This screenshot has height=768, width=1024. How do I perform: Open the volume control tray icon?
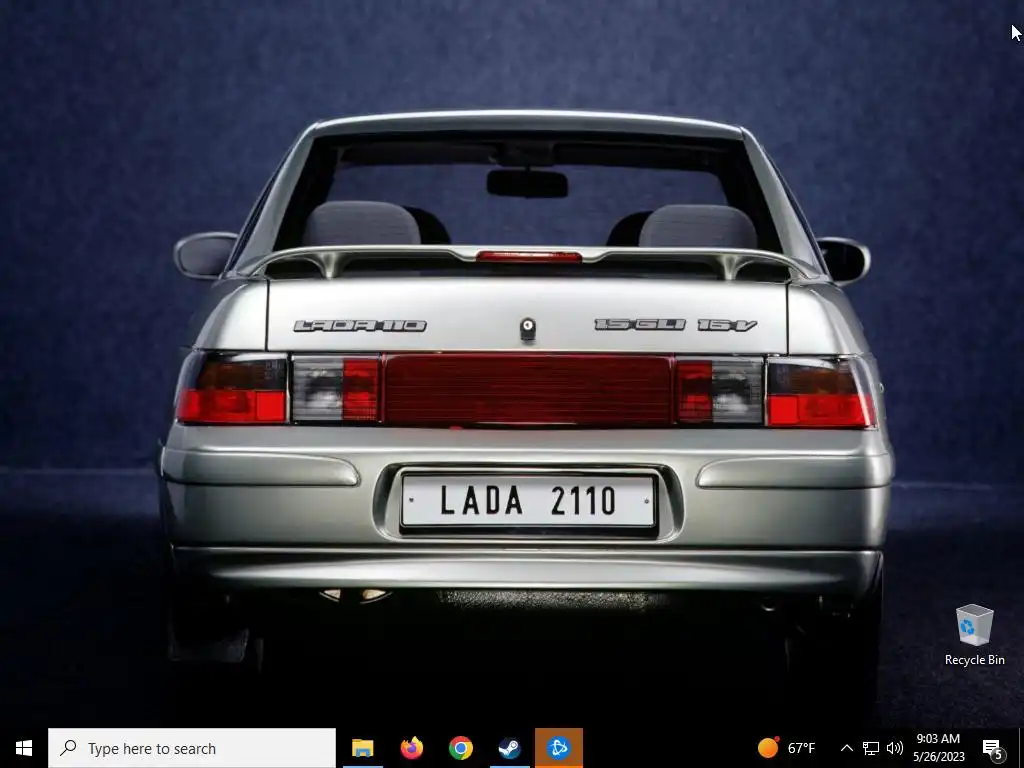pyautogui.click(x=895, y=748)
